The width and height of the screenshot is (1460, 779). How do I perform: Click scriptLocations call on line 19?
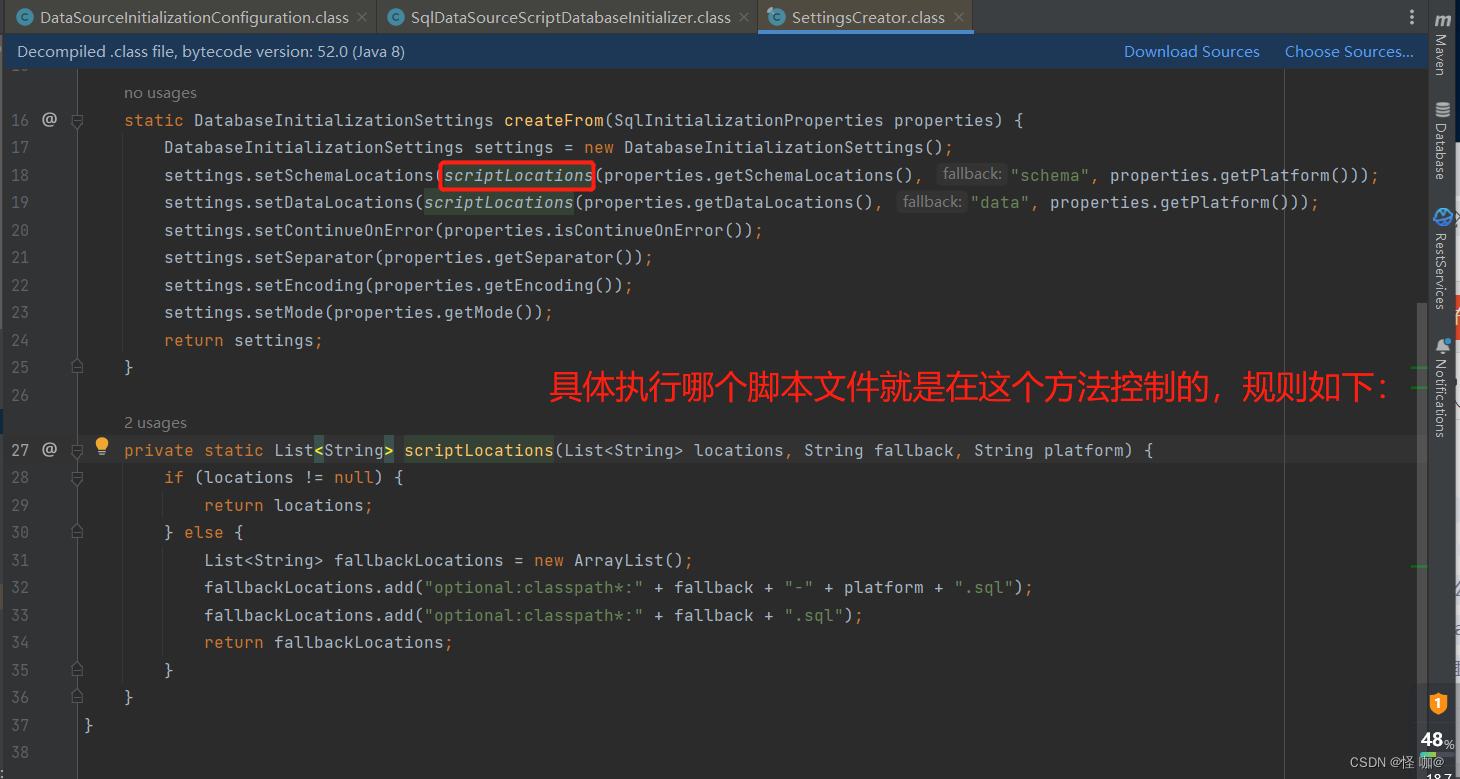pyautogui.click(x=498, y=203)
